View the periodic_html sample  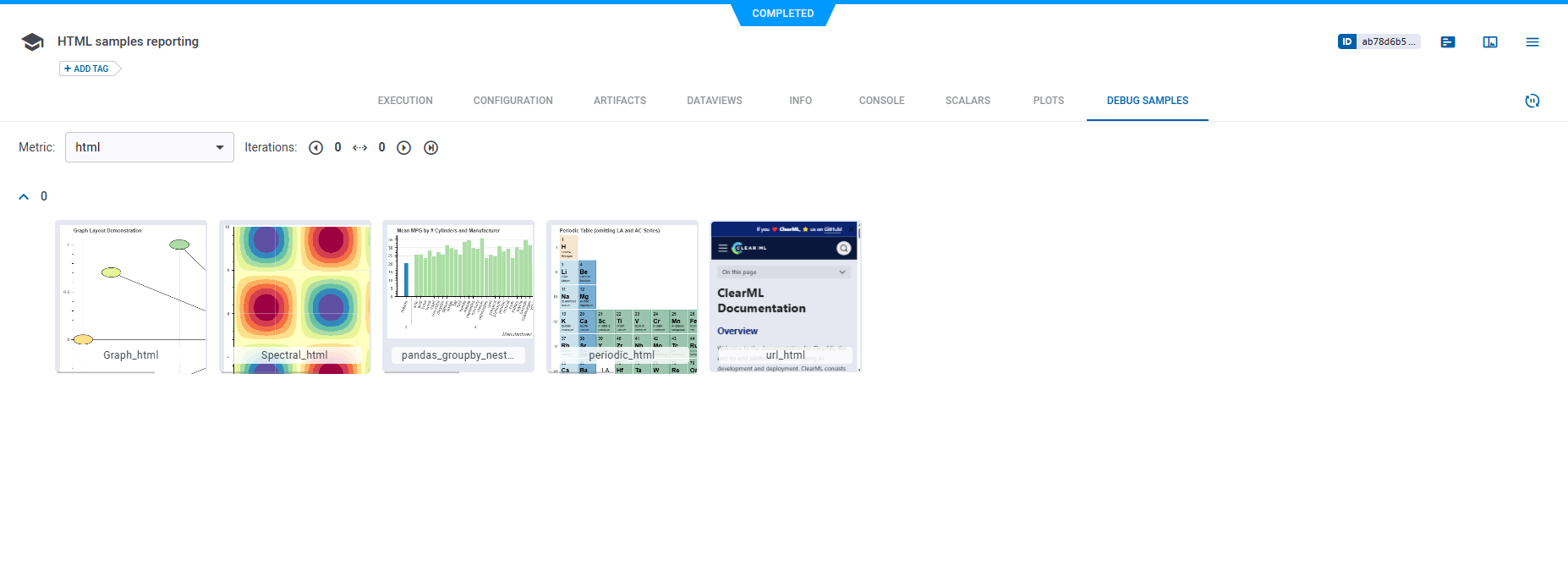[x=622, y=296]
